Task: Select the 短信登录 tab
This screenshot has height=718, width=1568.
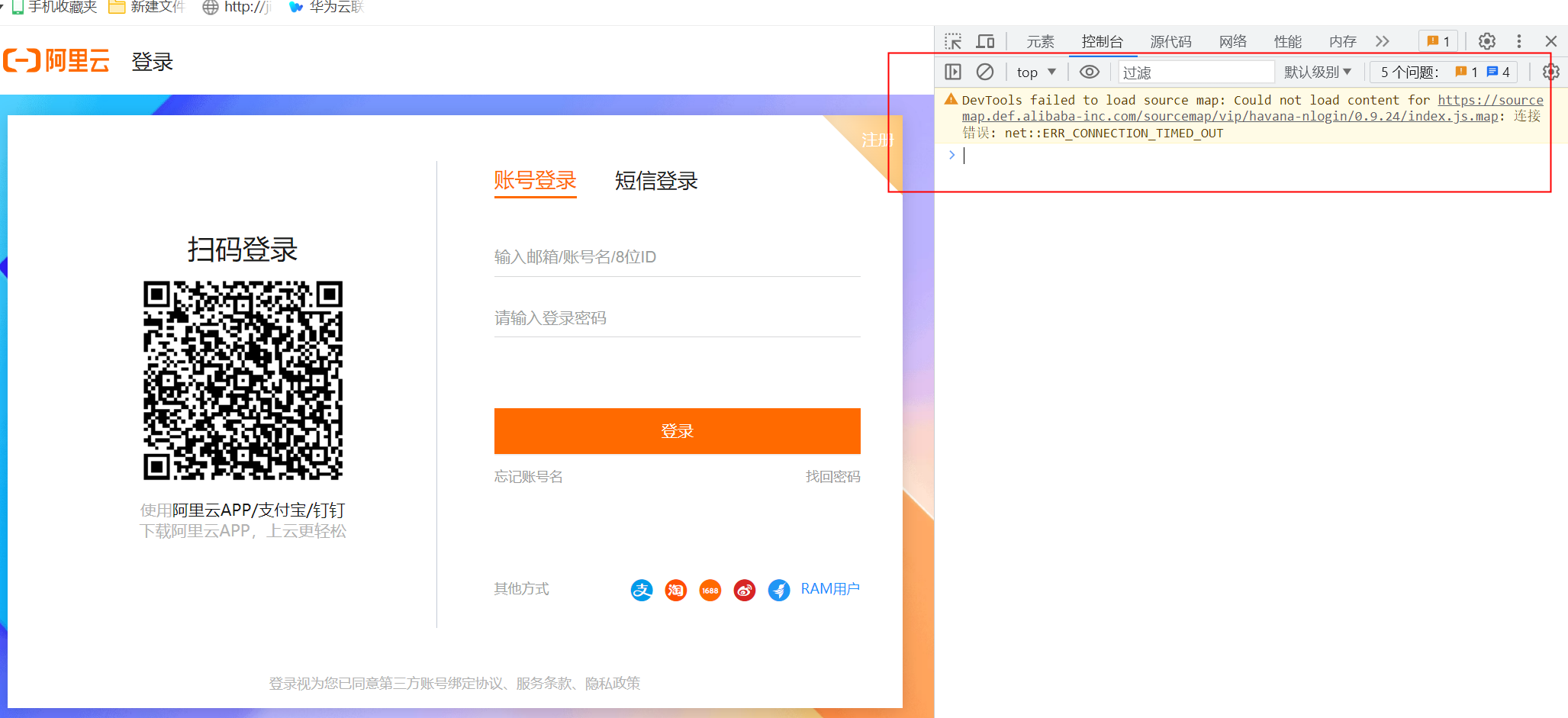Action: click(656, 181)
